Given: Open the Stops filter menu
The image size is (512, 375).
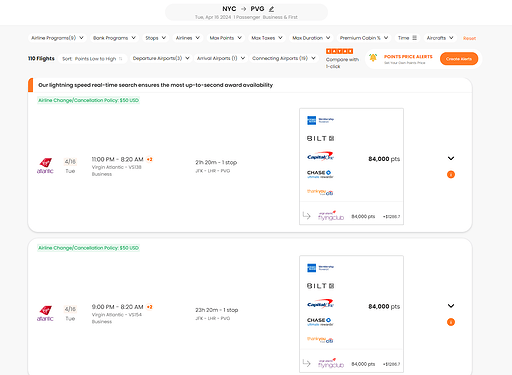Looking at the screenshot, I should (x=156, y=38).
